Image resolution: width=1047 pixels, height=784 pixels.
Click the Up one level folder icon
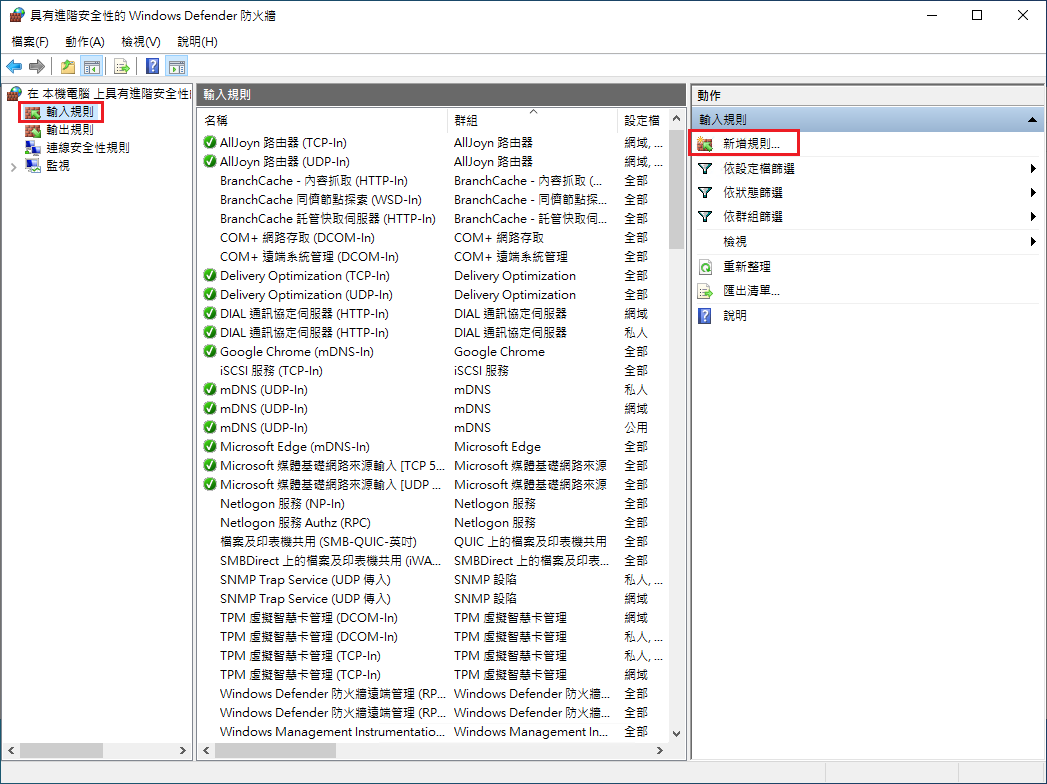coord(67,66)
